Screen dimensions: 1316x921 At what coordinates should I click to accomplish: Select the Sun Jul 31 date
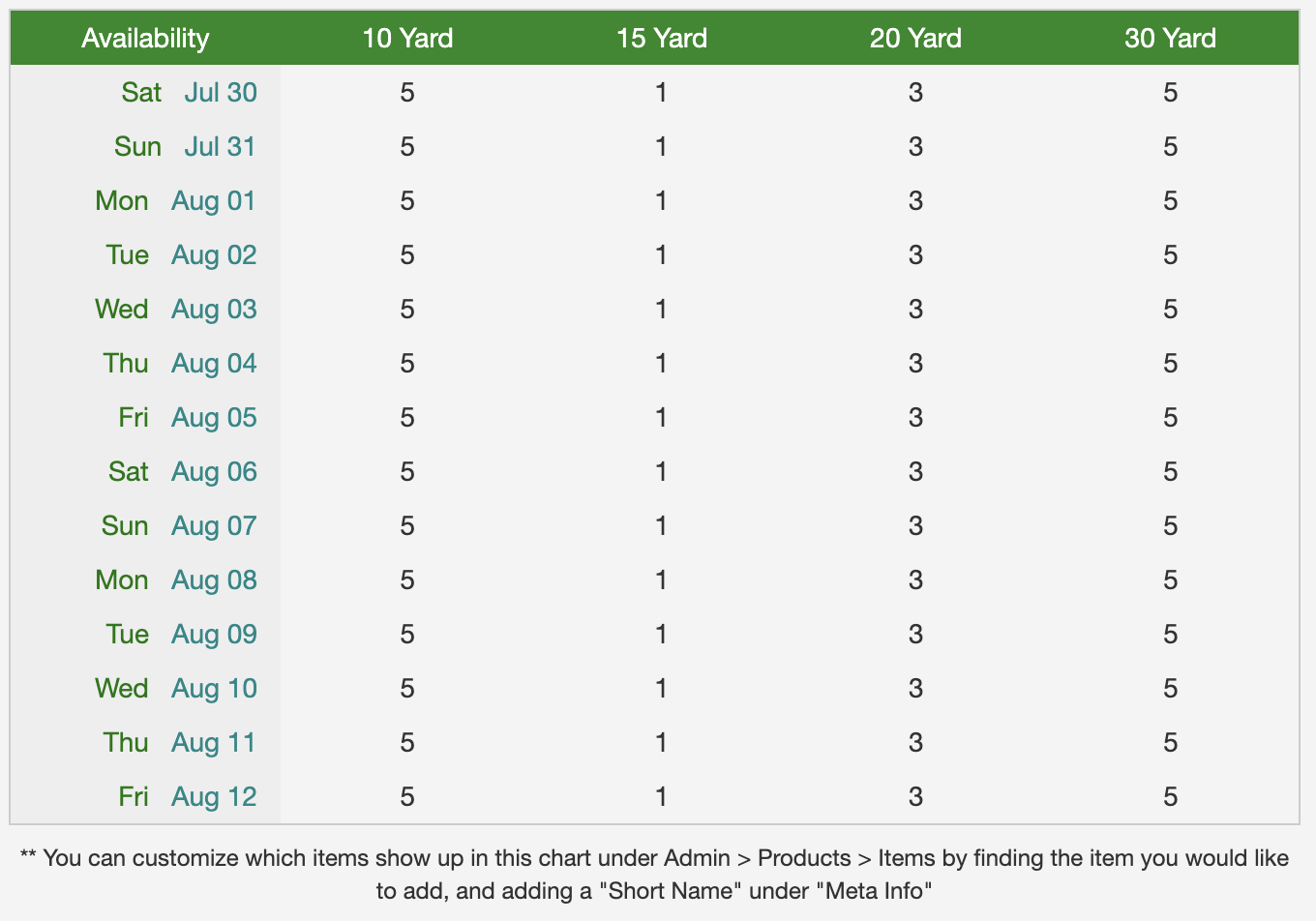click(x=185, y=147)
